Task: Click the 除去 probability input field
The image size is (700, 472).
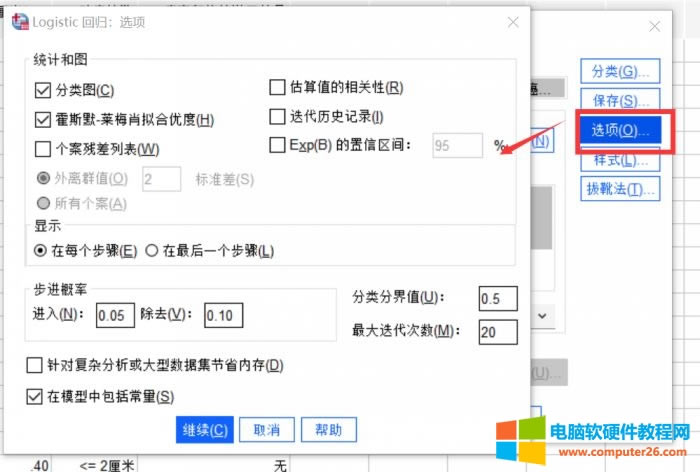Action: click(223, 316)
